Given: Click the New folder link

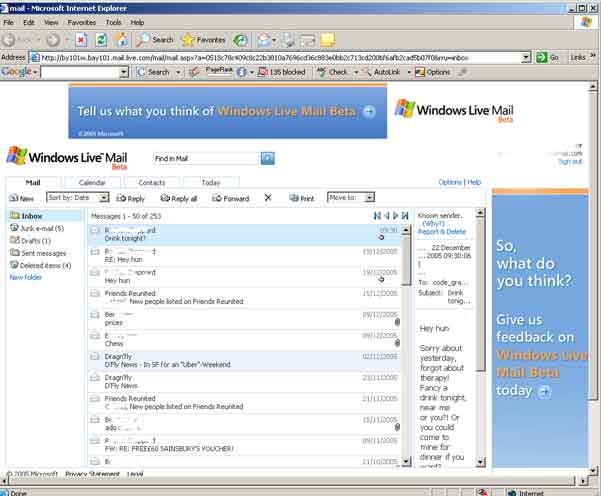Looking at the screenshot, I should 25,277.
